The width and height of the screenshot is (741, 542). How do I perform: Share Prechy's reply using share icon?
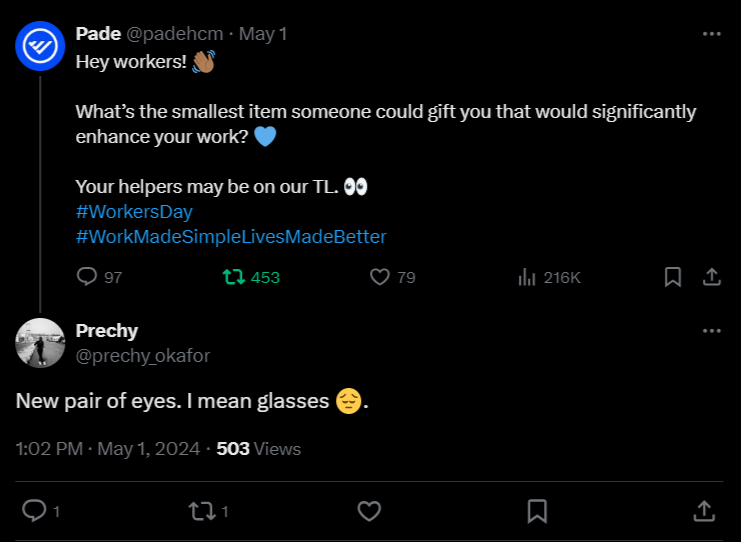(704, 511)
